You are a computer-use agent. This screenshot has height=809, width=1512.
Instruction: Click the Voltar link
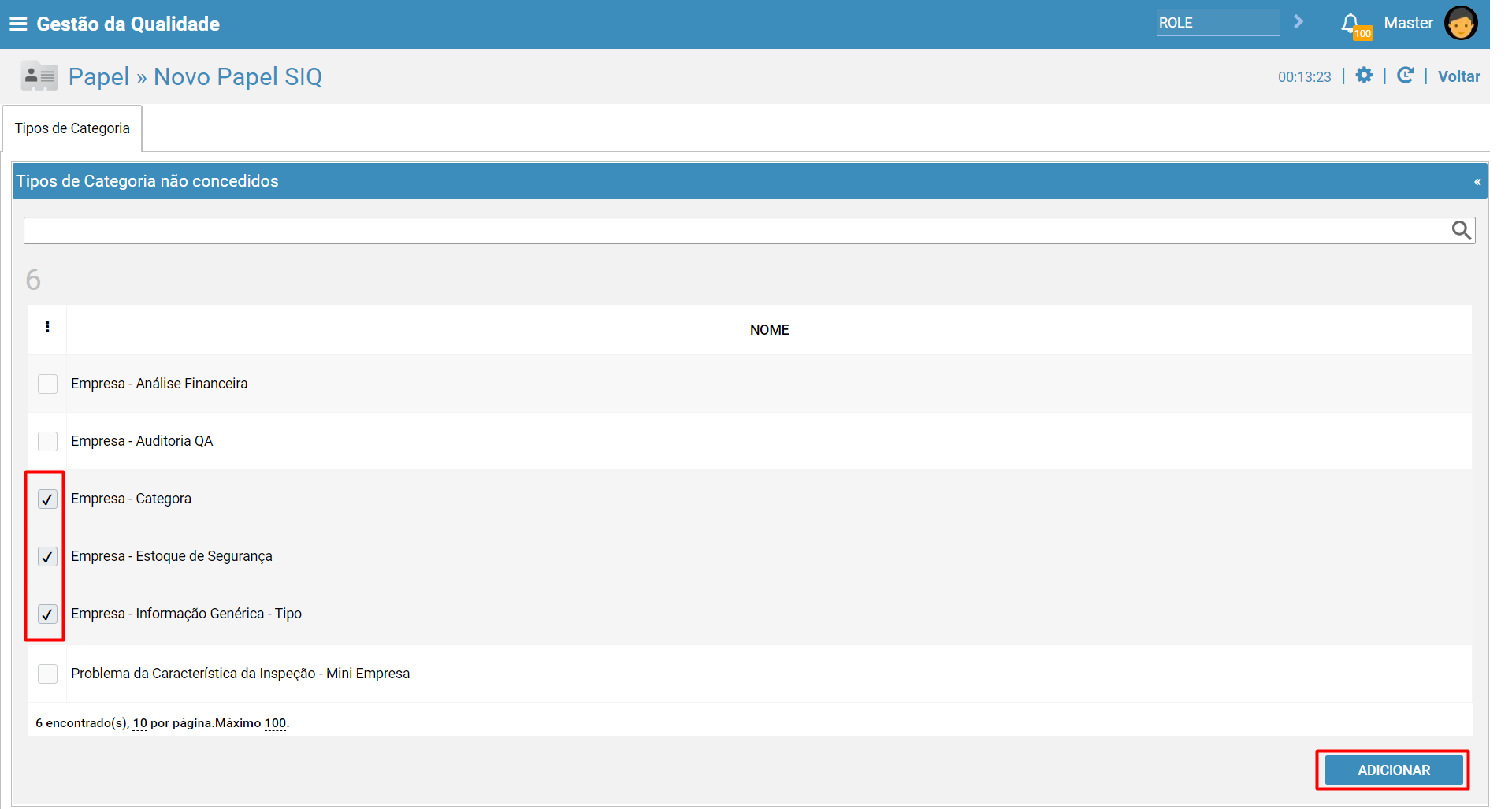1458,76
